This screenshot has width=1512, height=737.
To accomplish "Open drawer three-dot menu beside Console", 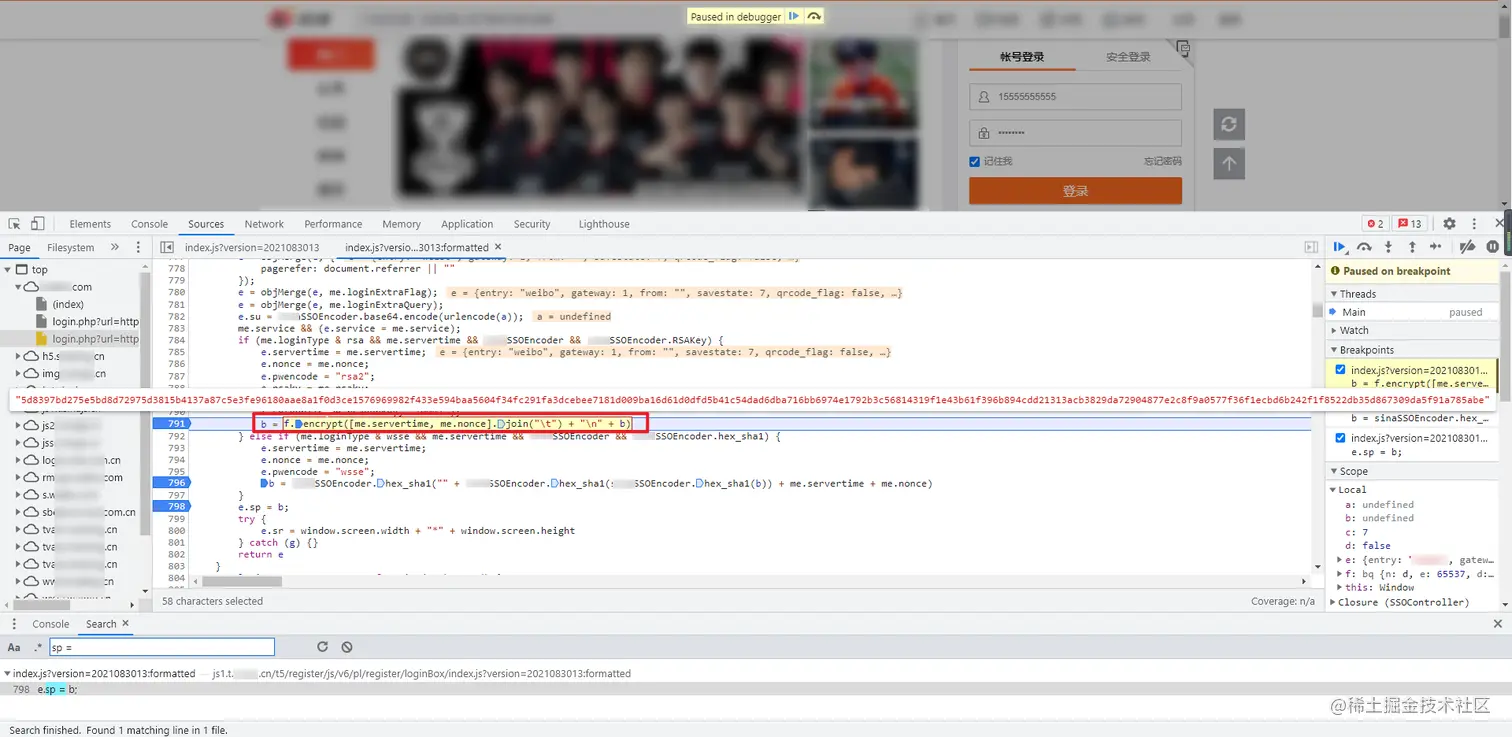I will click(14, 624).
